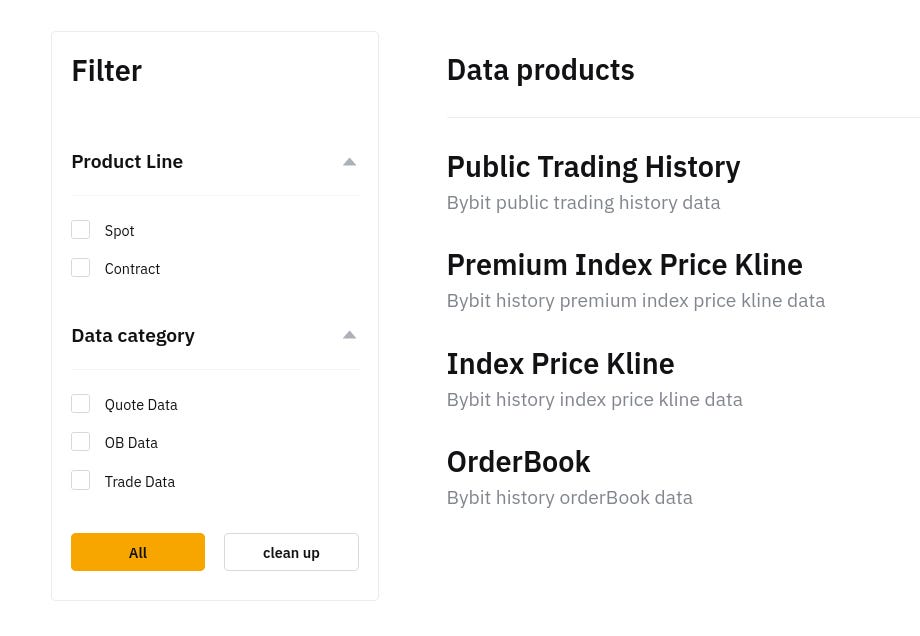920x636 pixels.
Task: Click the Data category heading label
Action: [x=133, y=336]
